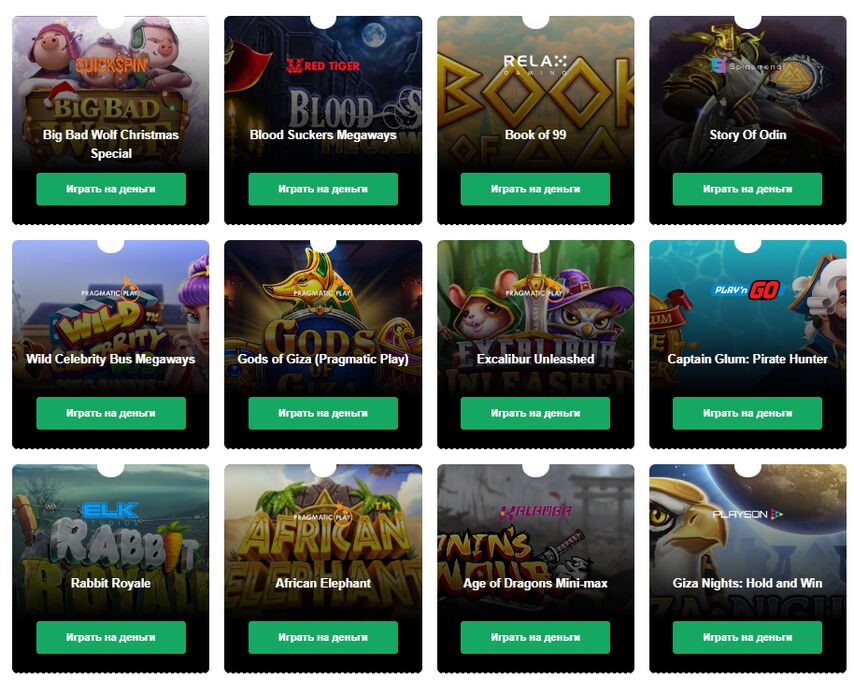Image resolution: width=854 pixels, height=680 pixels.
Task: Click Играть на деньги under African Elephant
Action: tap(323, 637)
